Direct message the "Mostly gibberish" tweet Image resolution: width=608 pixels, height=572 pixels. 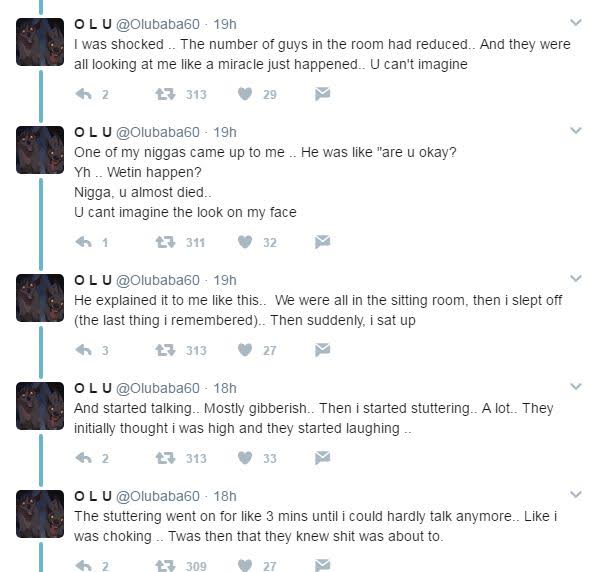click(x=322, y=458)
